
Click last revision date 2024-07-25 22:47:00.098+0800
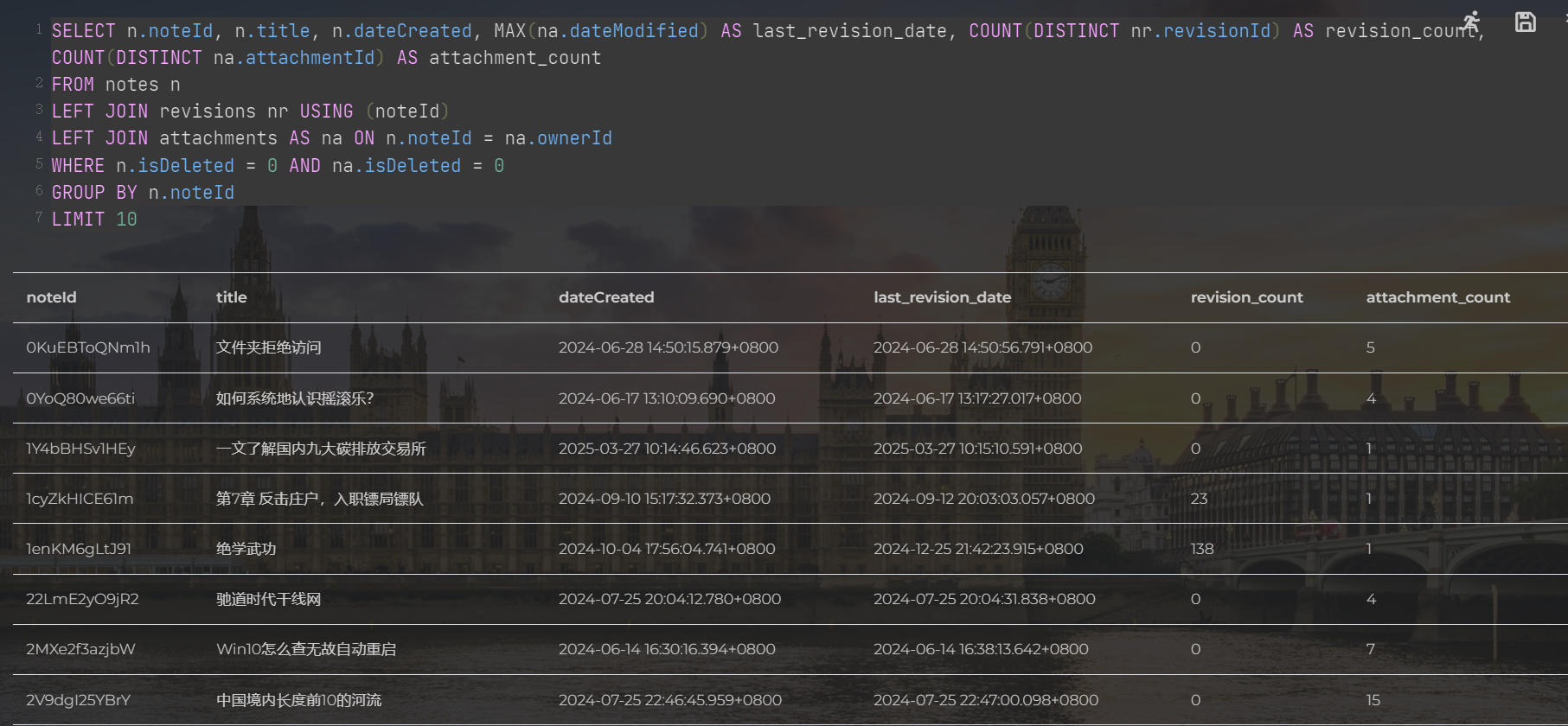pyautogui.click(x=986, y=700)
